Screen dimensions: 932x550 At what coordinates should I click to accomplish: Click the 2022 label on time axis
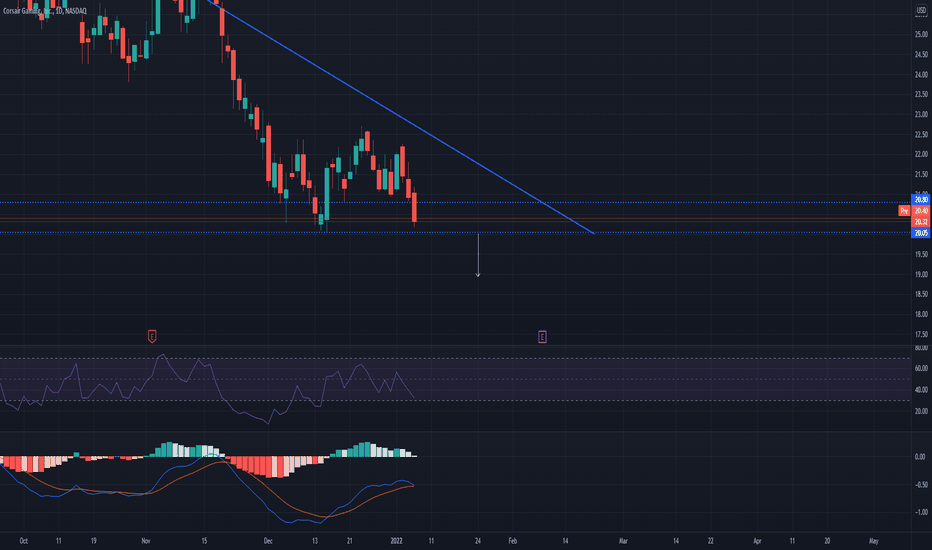click(x=396, y=540)
